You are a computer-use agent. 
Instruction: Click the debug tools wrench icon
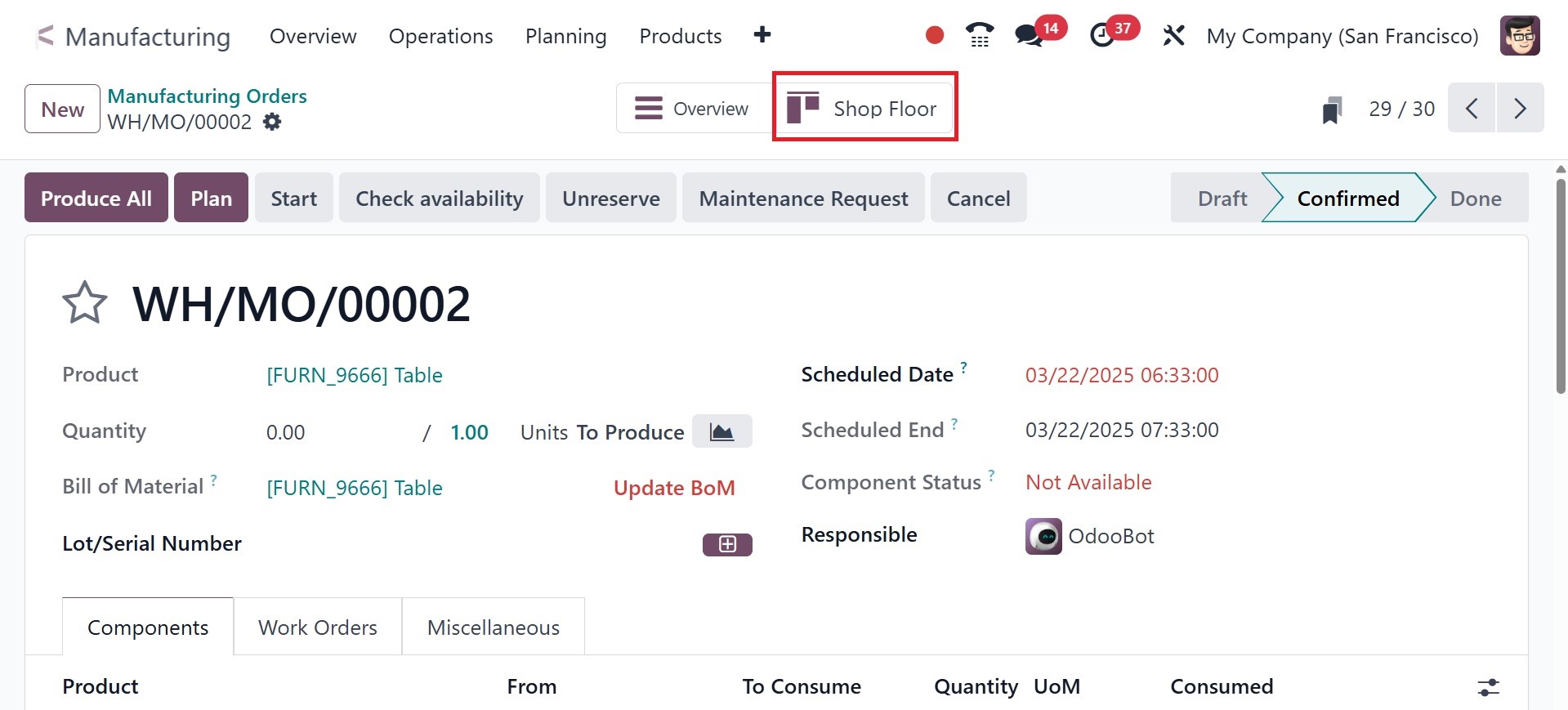click(1173, 36)
